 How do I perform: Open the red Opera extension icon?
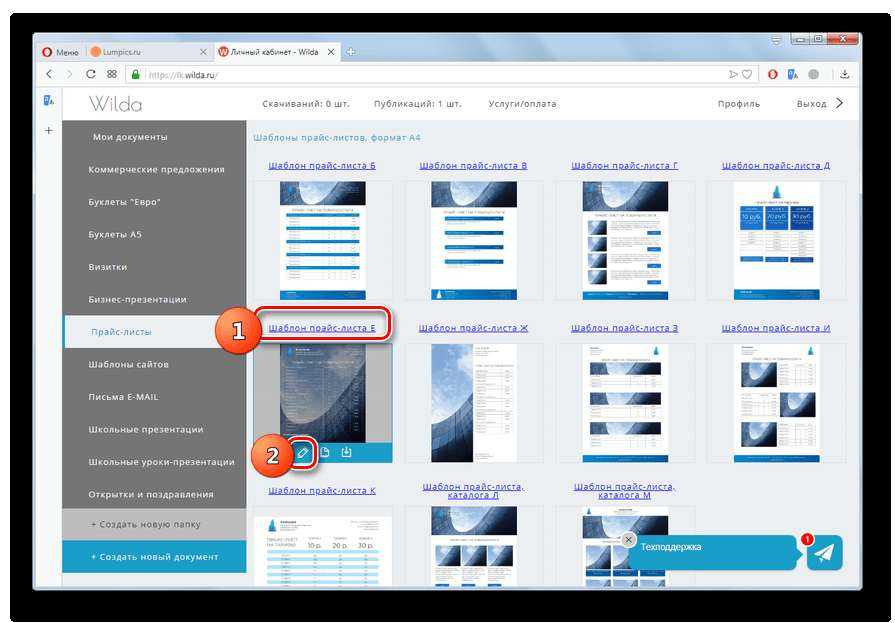772,74
